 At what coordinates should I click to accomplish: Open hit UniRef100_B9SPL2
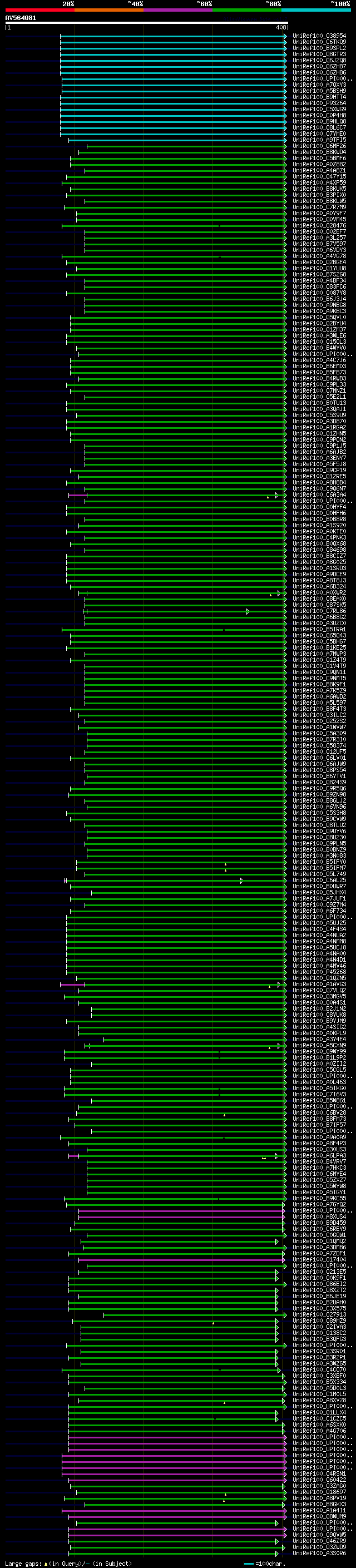coord(319,48)
